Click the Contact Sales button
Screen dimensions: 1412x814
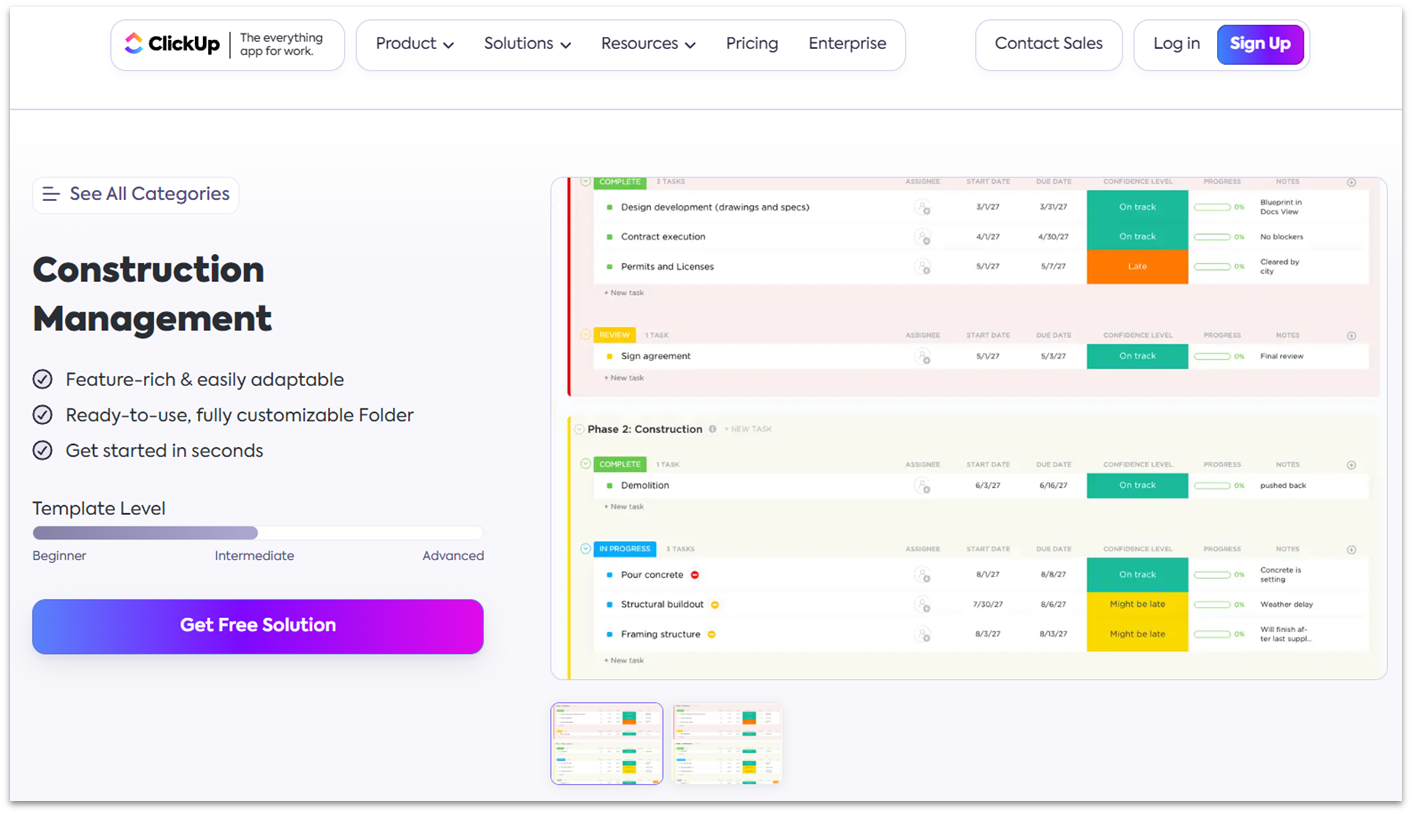[x=1049, y=44]
